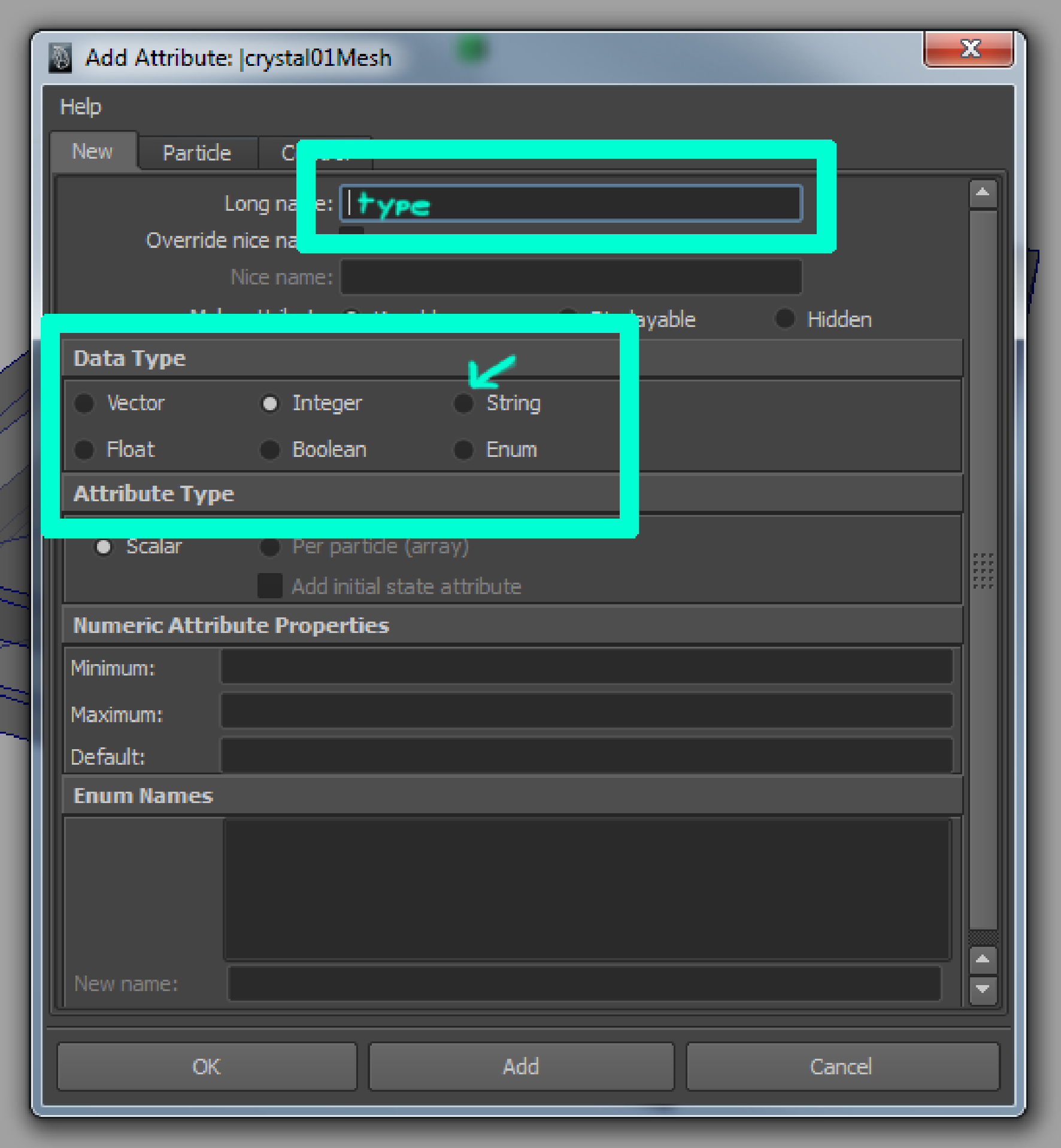Open the Help menu

point(80,107)
